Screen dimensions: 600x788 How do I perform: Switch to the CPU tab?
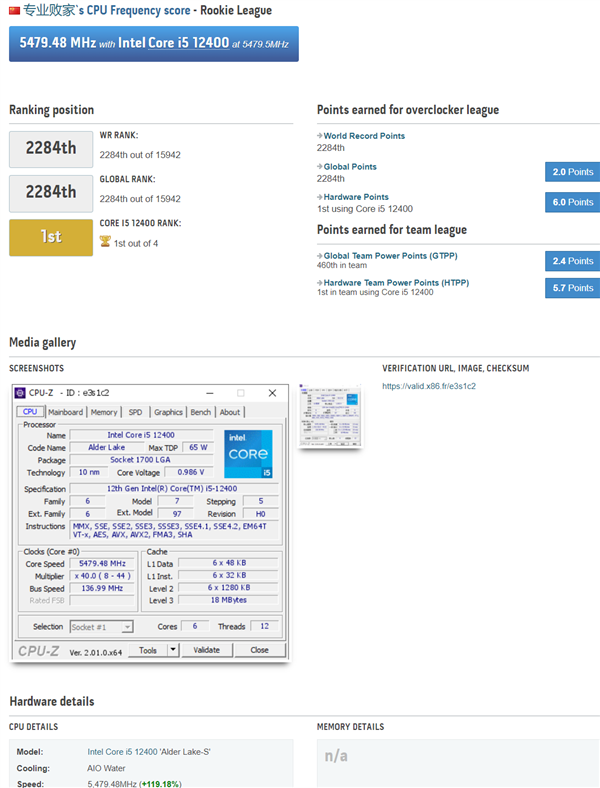pos(30,412)
